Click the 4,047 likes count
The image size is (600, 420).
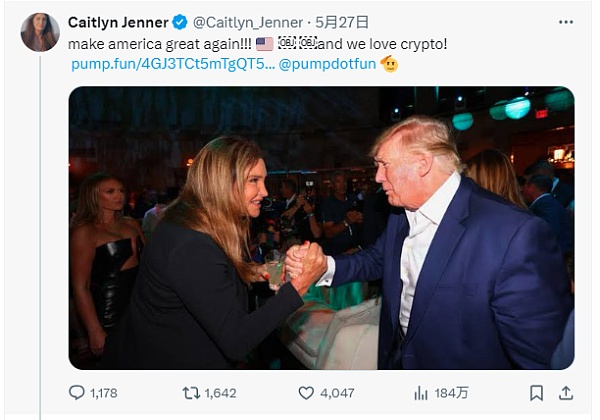point(337,393)
